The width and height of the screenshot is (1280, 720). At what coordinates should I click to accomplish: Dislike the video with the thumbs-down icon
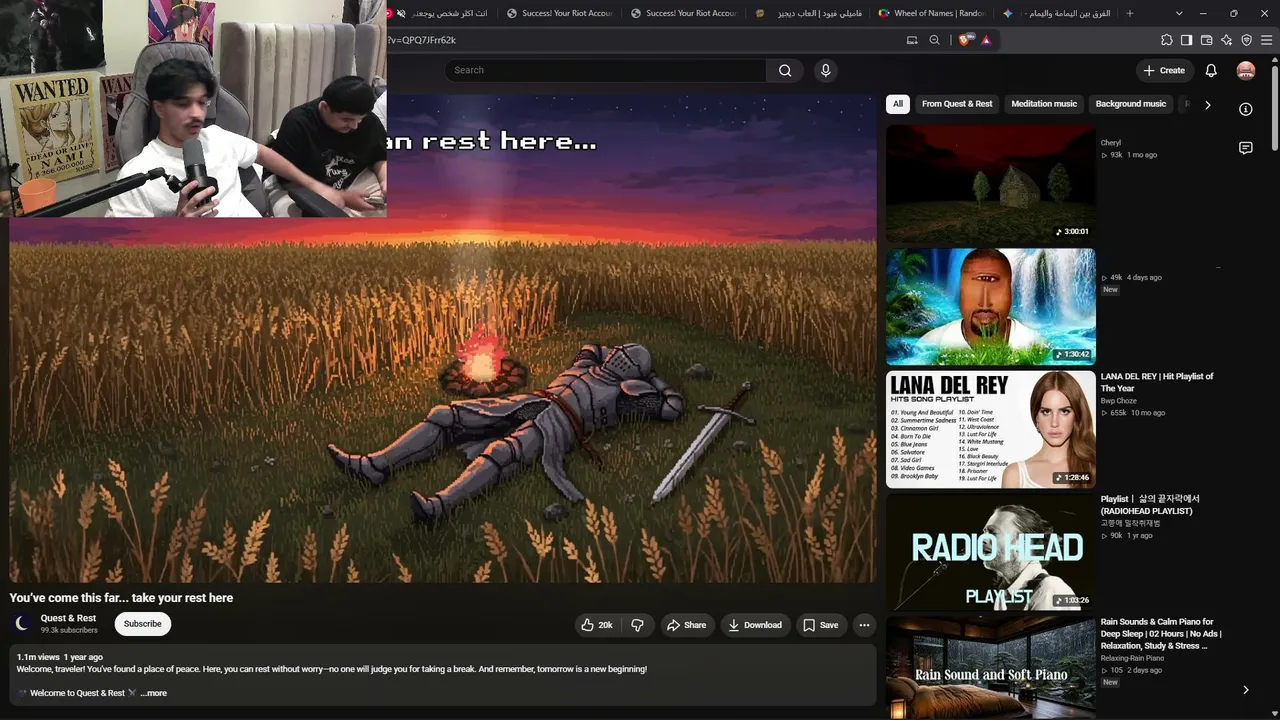pos(638,625)
